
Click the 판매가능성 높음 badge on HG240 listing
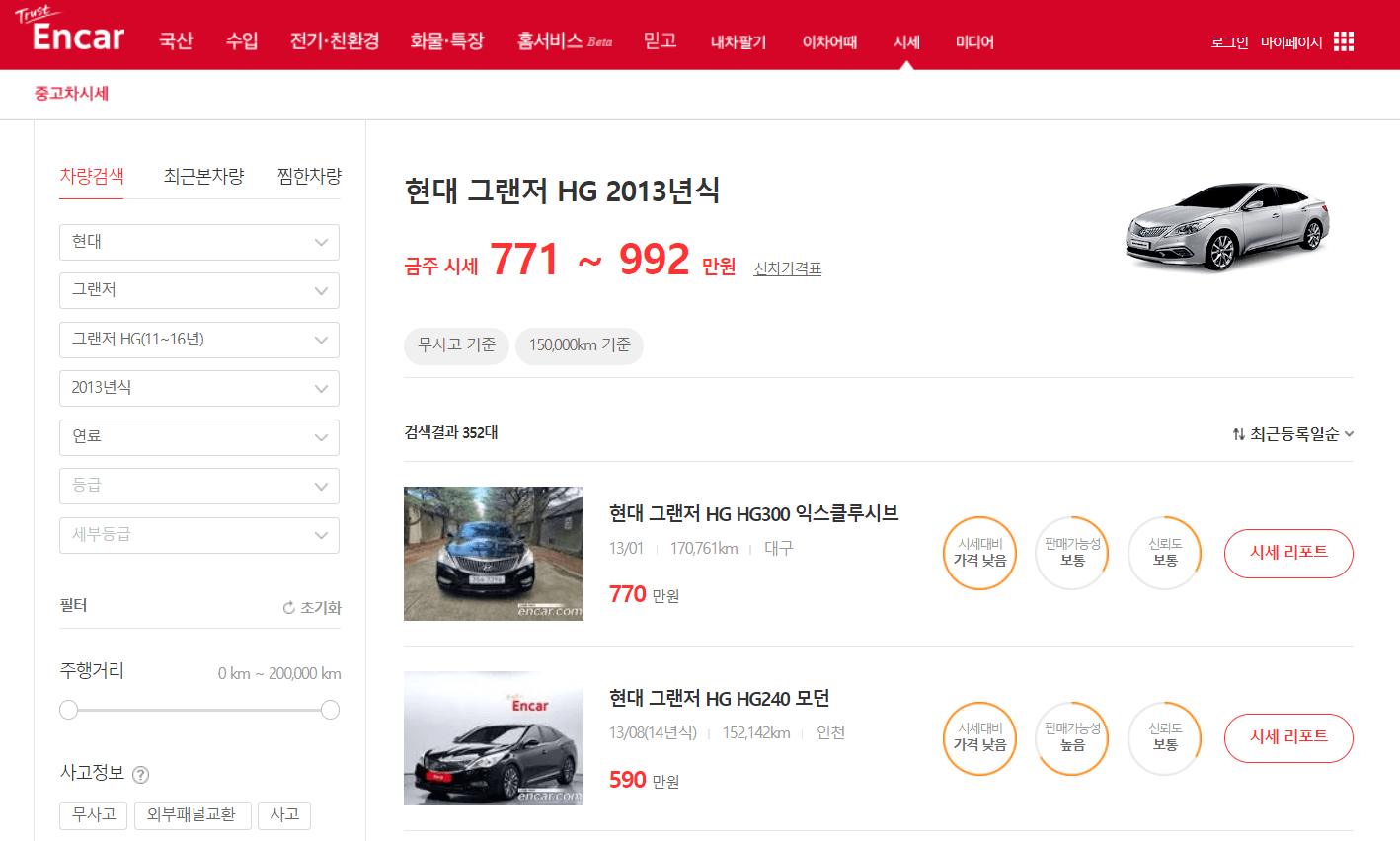point(1071,738)
